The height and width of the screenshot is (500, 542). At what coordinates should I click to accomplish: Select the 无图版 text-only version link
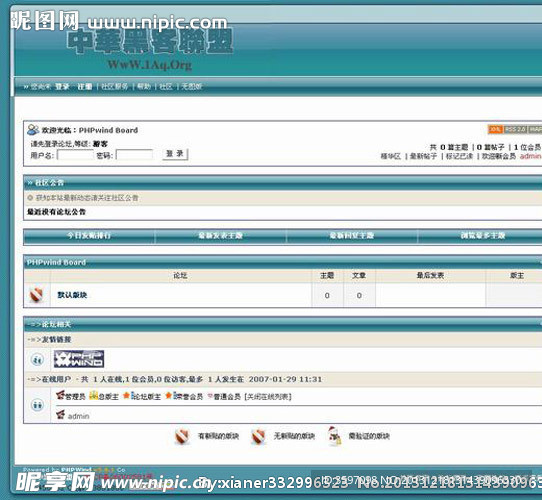[192, 86]
